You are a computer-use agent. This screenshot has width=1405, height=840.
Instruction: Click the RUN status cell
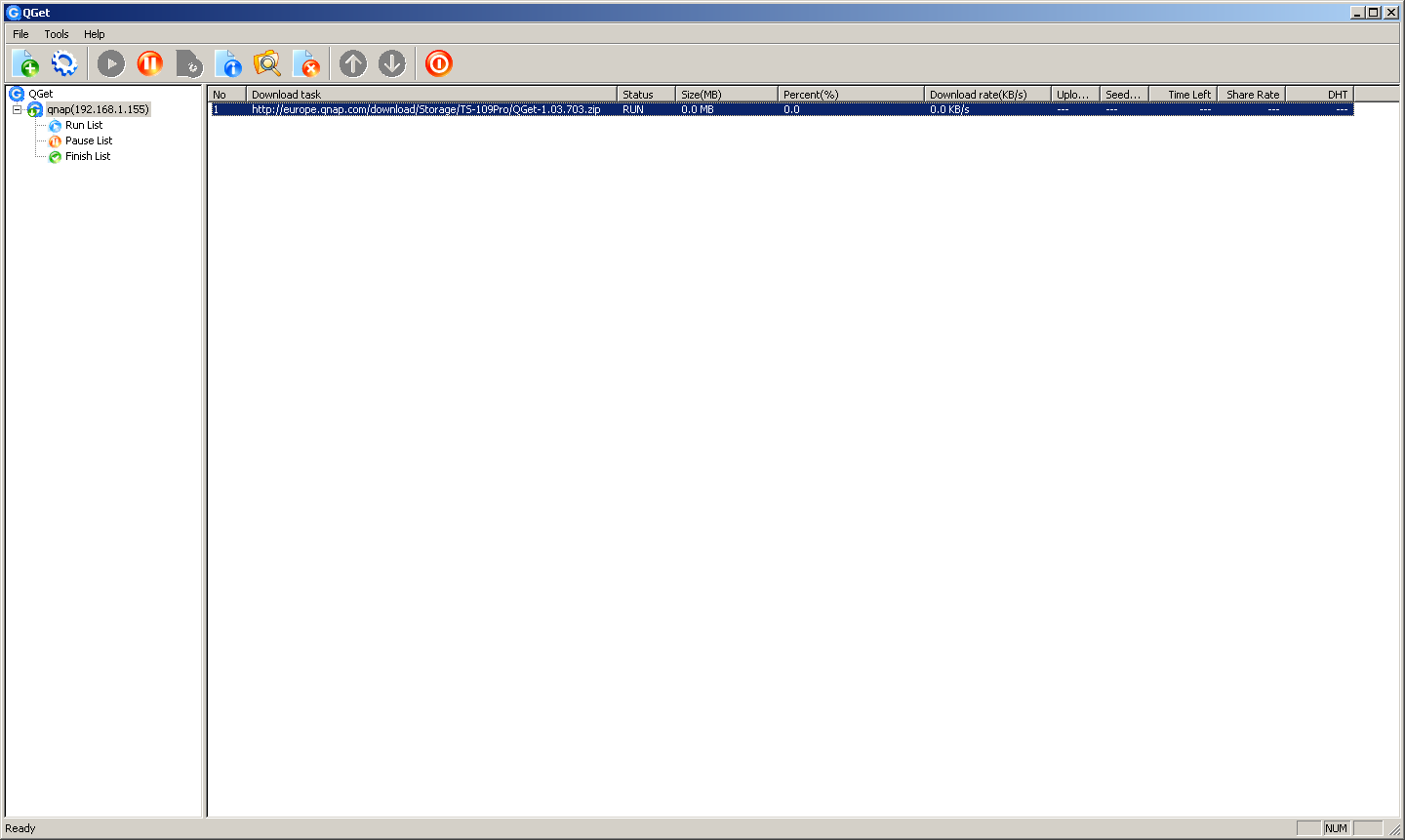(633, 109)
